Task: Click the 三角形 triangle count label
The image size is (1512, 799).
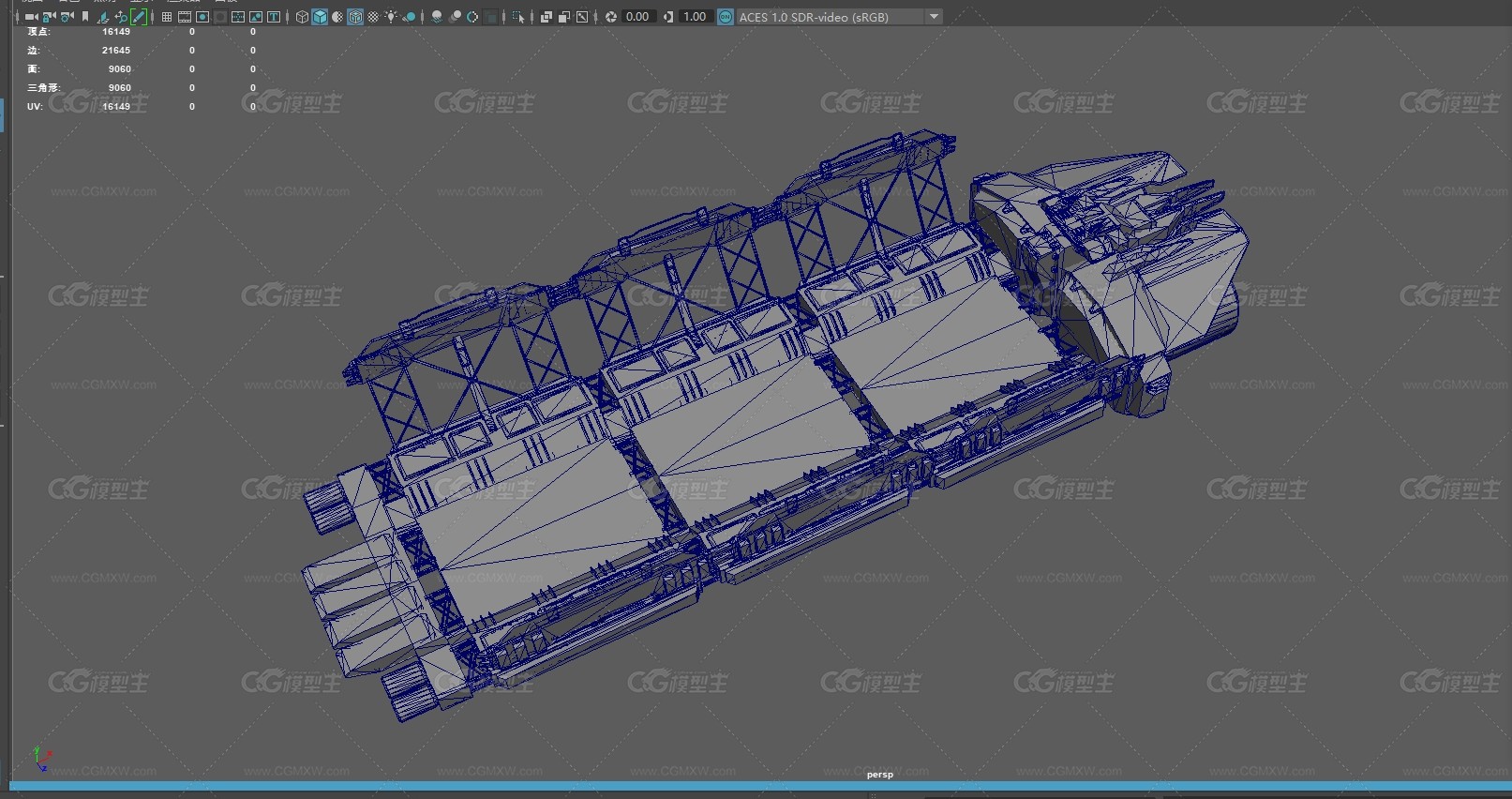Action: 43,88
